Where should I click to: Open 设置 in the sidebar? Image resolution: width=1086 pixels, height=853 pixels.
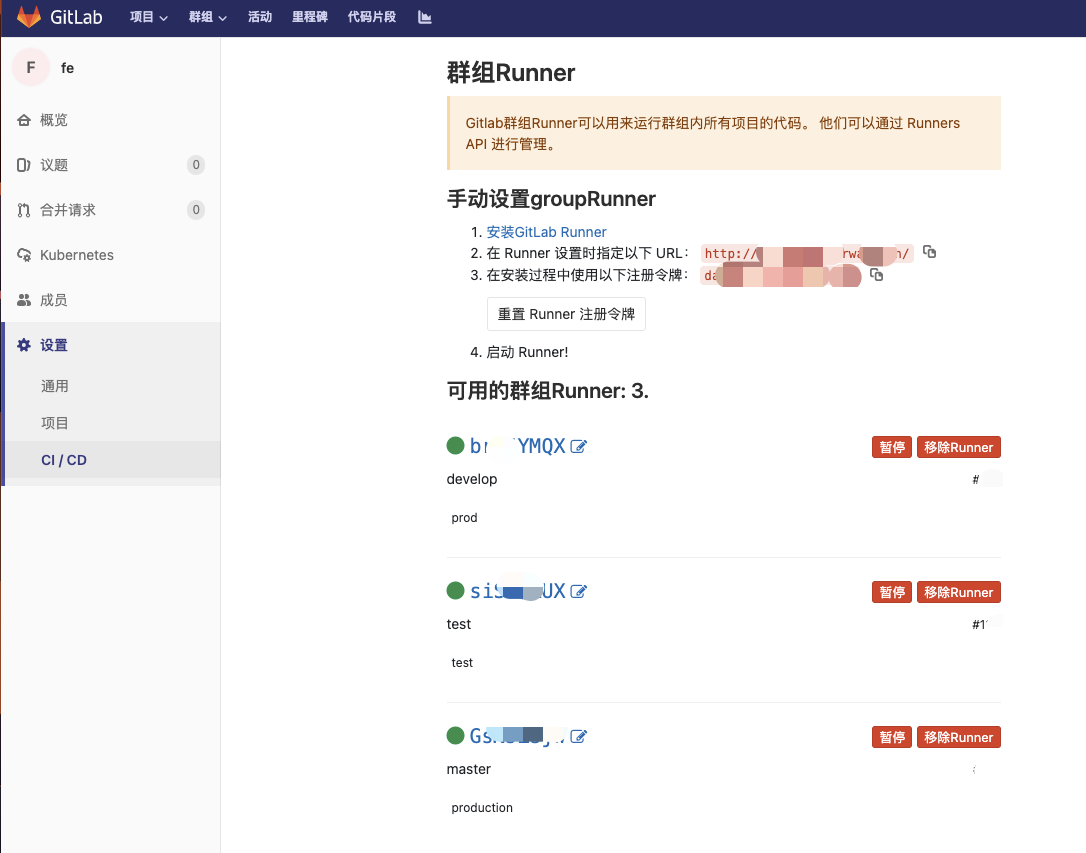pyautogui.click(x=54, y=345)
